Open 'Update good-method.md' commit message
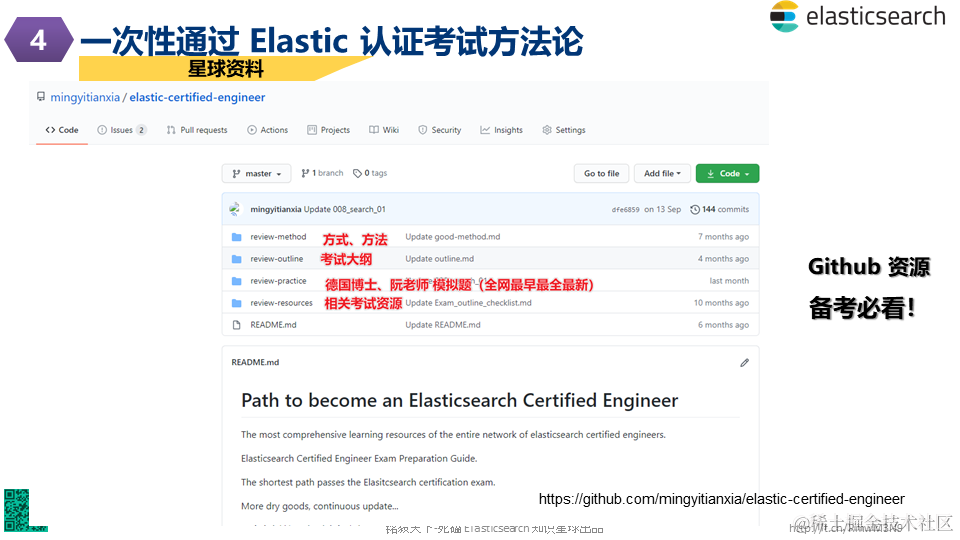 452,237
